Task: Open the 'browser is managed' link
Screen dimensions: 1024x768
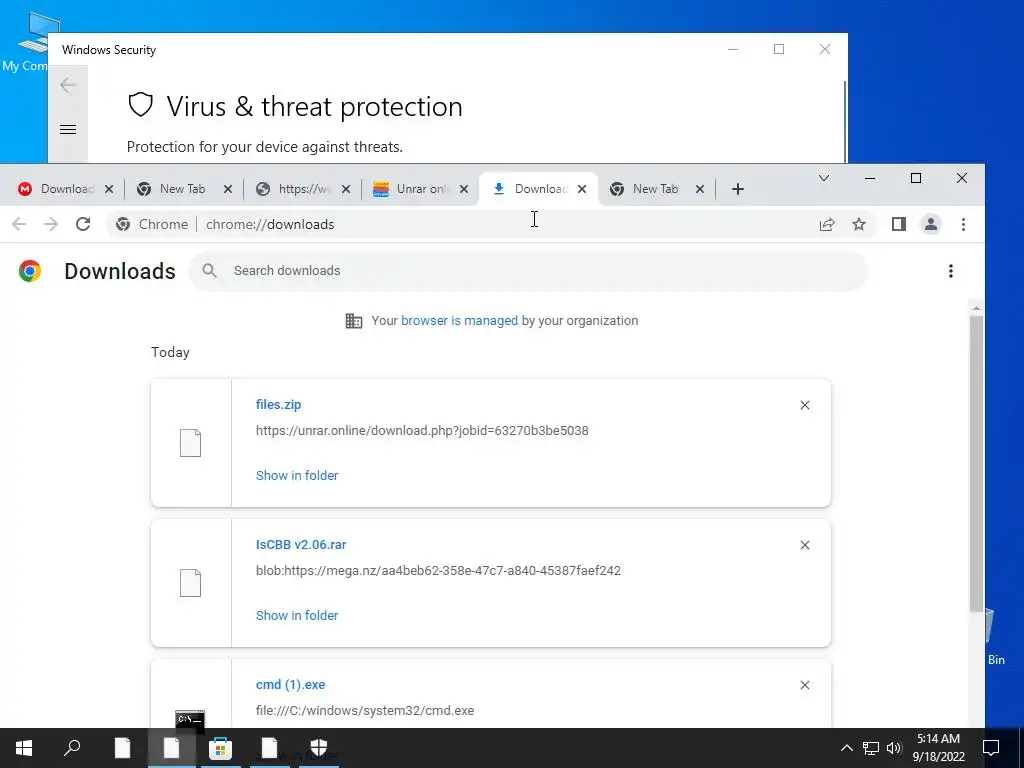Action: pyautogui.click(x=459, y=321)
